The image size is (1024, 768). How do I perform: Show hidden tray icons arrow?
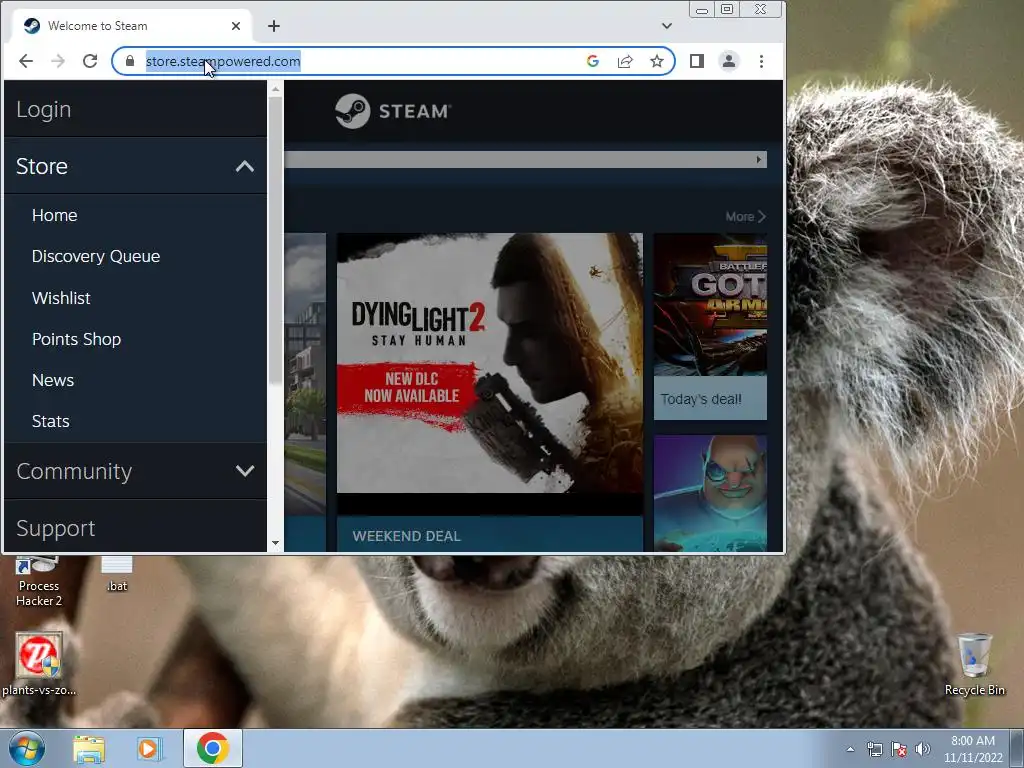click(x=850, y=749)
